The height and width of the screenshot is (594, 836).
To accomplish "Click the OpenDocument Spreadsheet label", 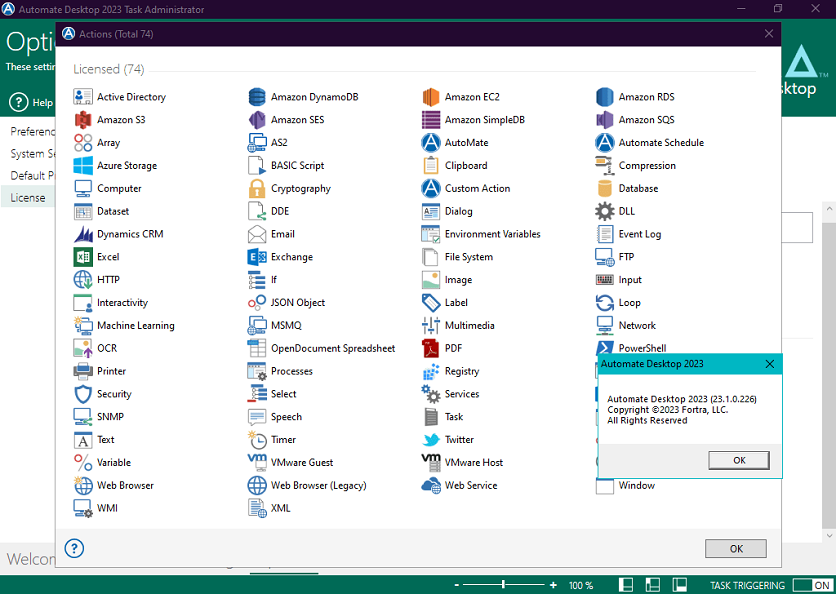I will pos(333,348).
